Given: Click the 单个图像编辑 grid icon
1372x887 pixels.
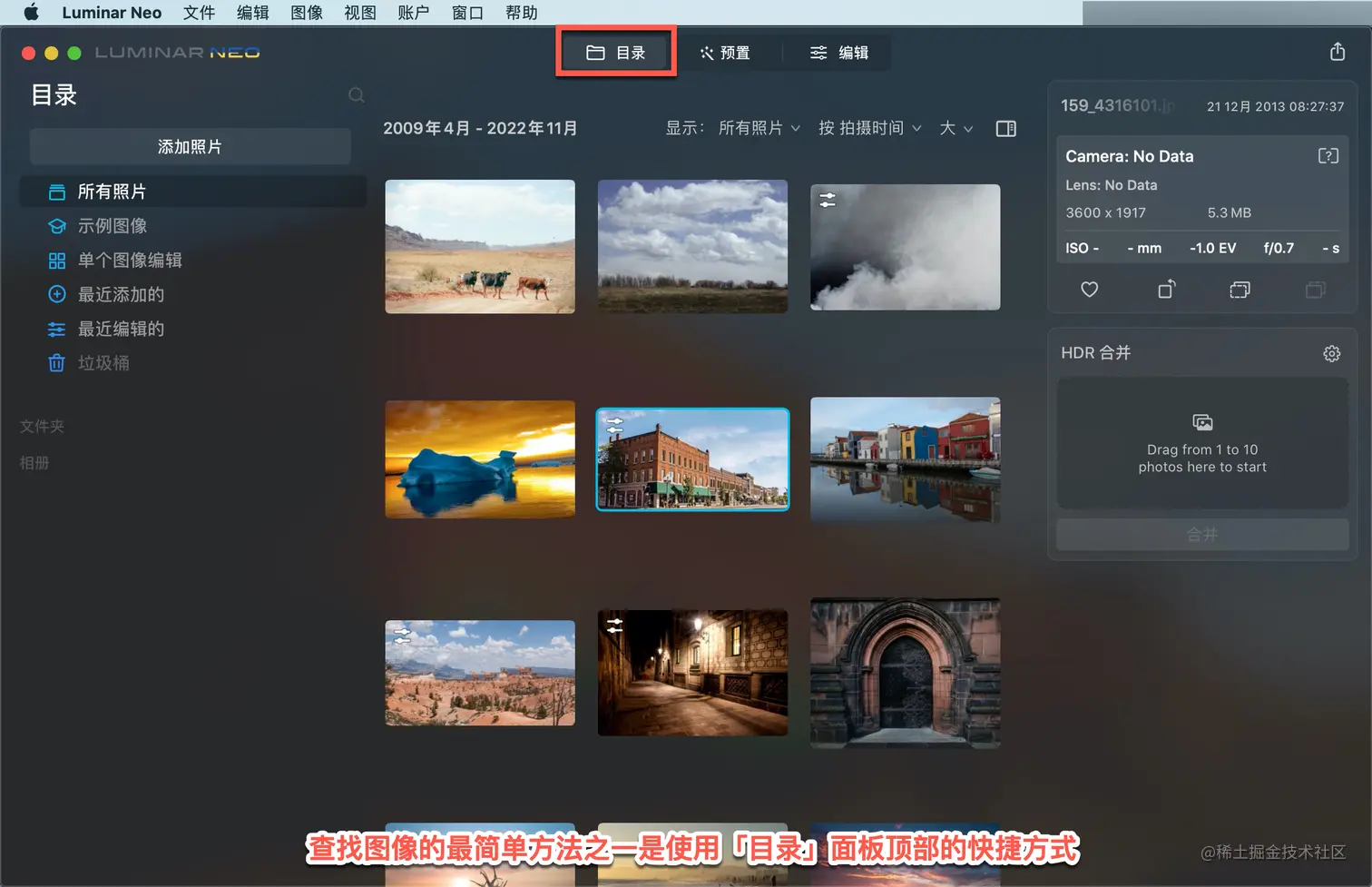Looking at the screenshot, I should point(56,261).
